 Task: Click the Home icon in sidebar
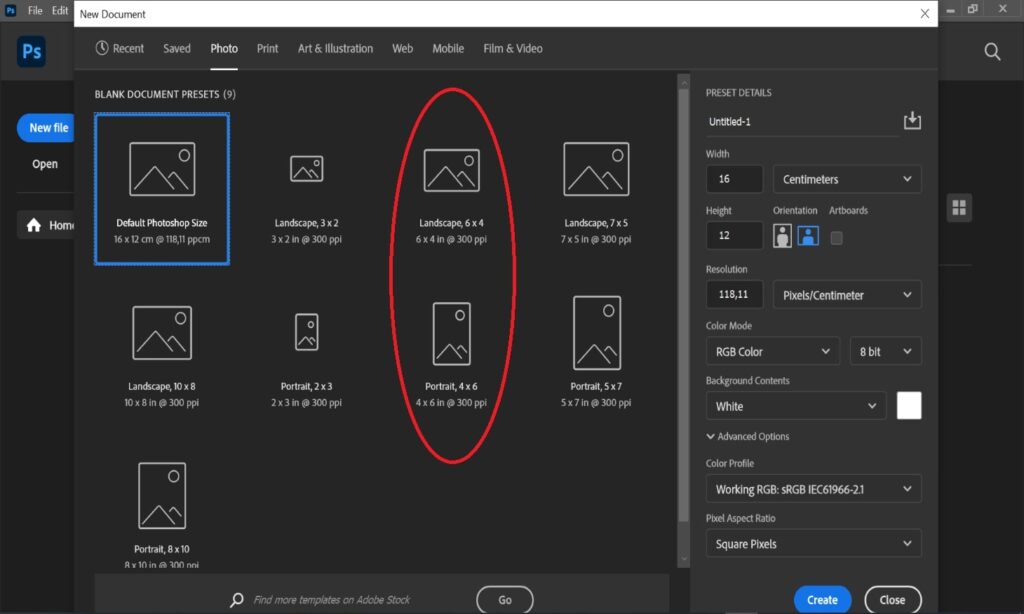34,225
